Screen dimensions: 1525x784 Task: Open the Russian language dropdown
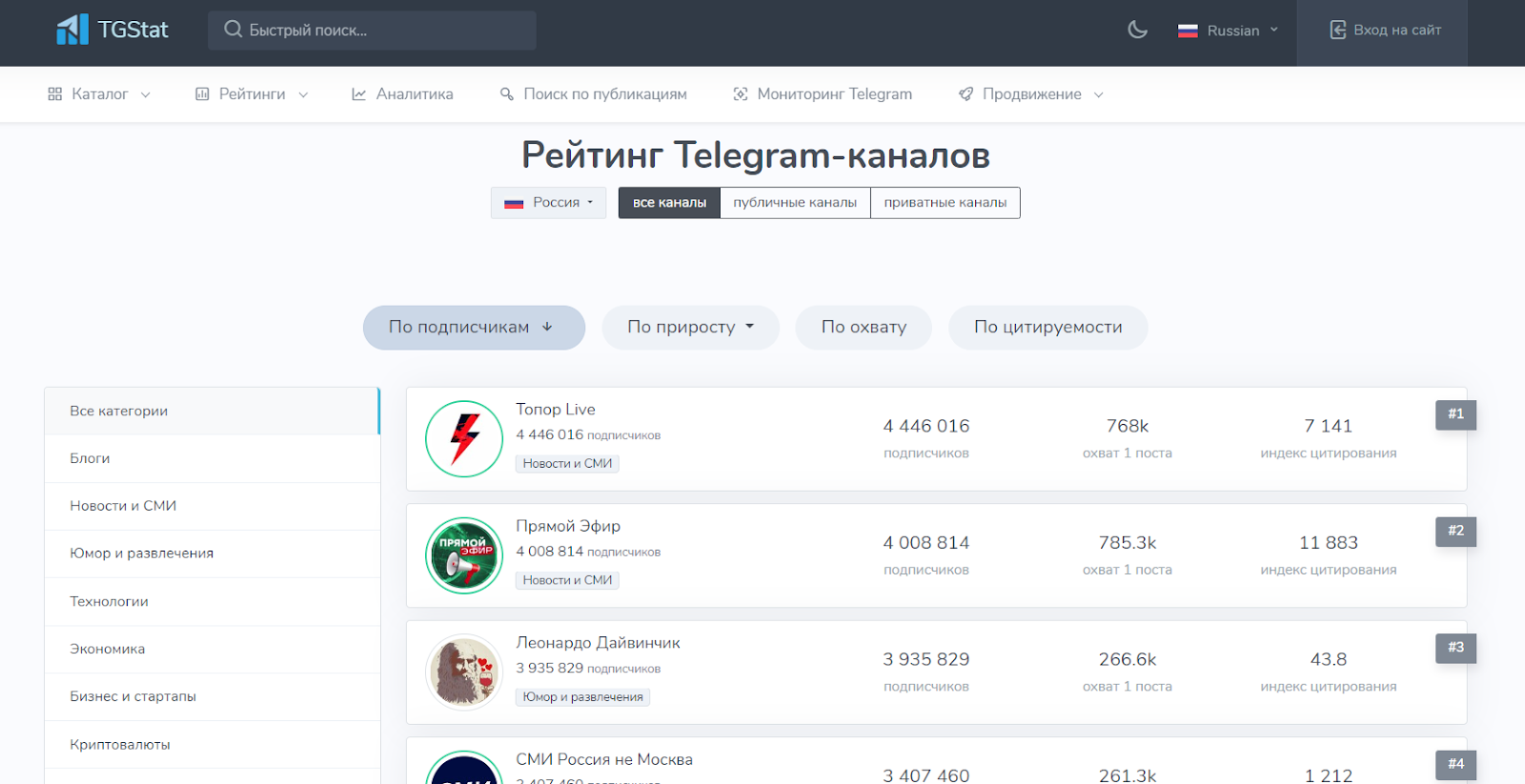1229,30
